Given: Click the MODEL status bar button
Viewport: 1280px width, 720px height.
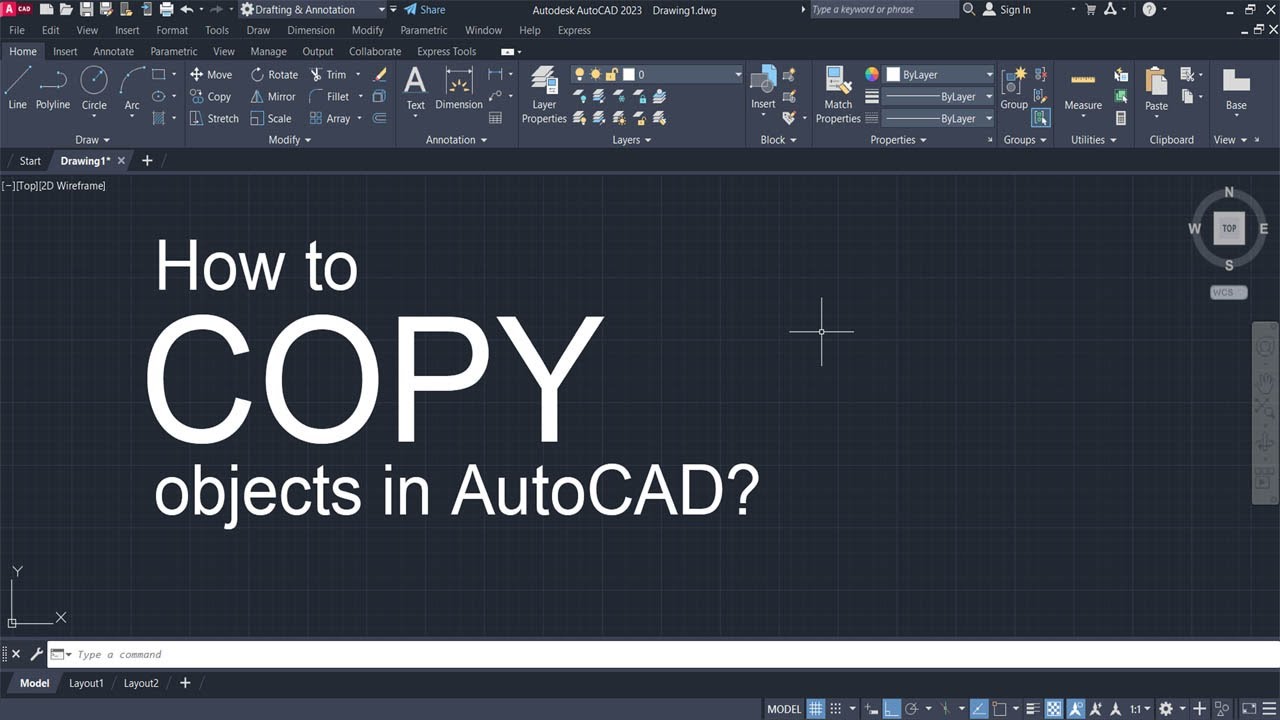Looking at the screenshot, I should coord(784,709).
